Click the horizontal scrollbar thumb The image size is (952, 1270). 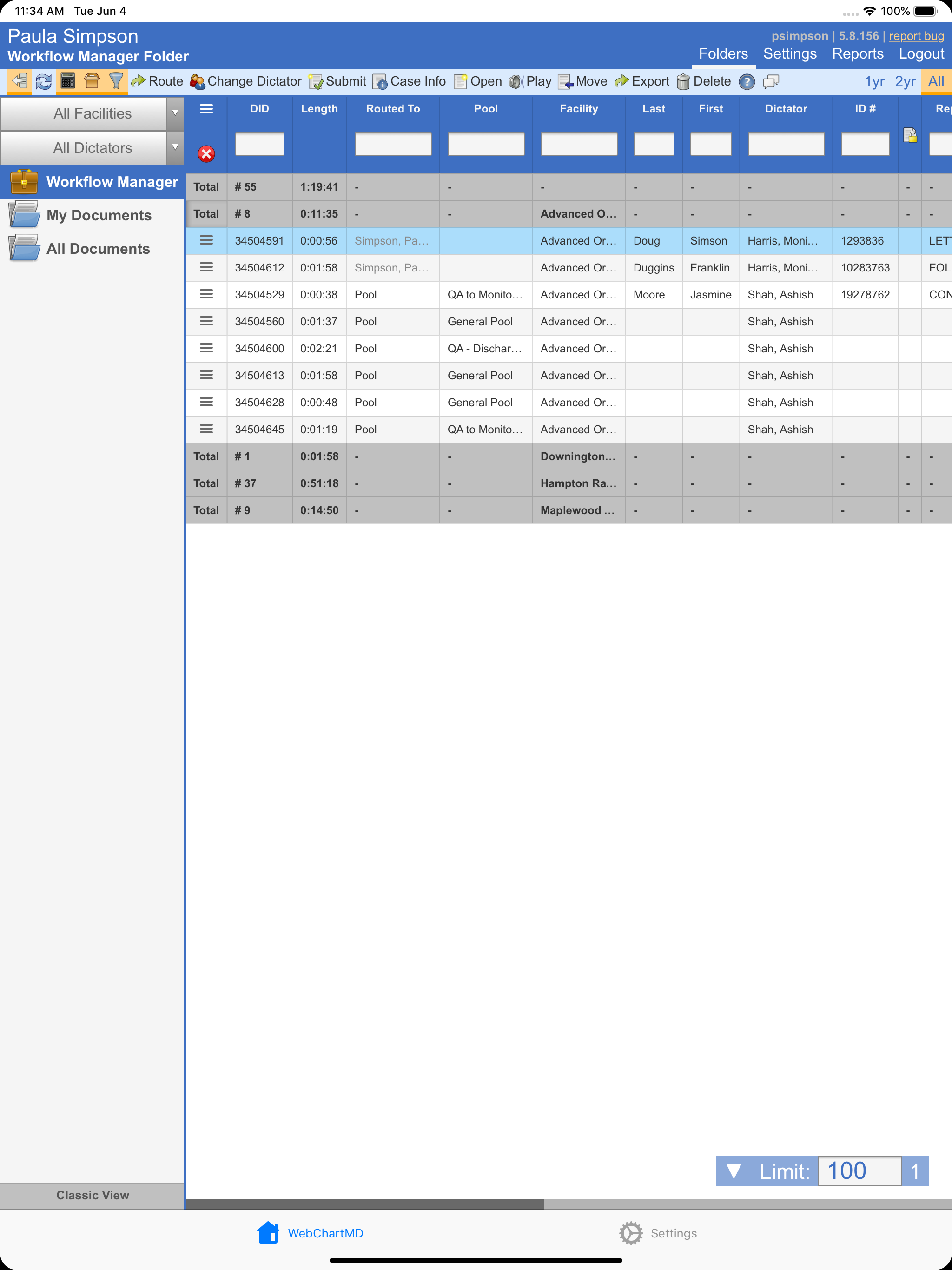(364, 1204)
